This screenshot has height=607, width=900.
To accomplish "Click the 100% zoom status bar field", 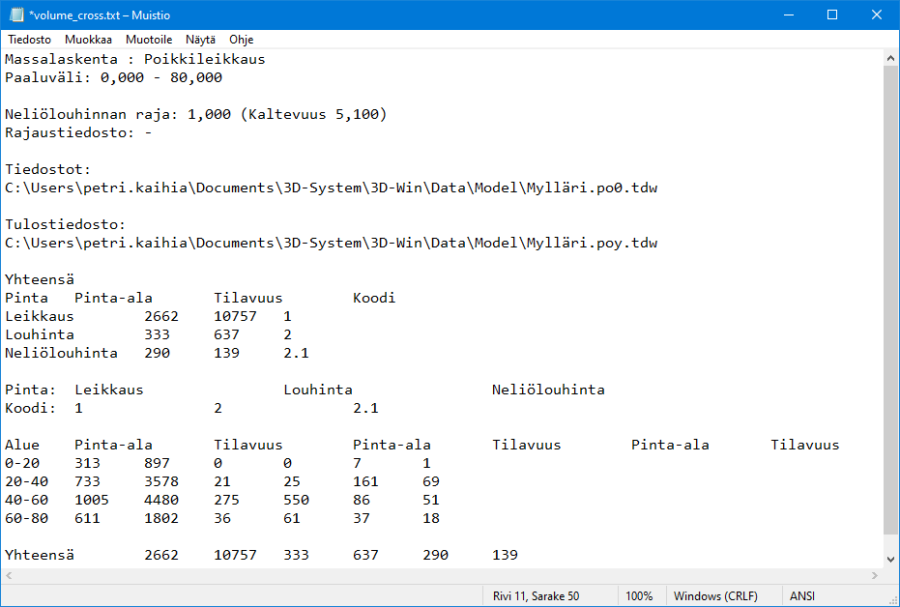I will 639,596.
